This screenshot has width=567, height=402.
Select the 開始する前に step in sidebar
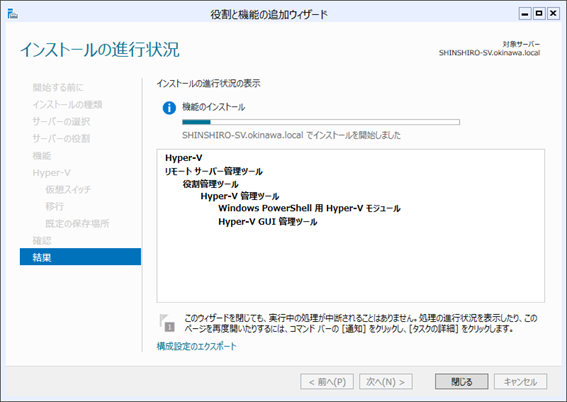pyautogui.click(x=58, y=87)
